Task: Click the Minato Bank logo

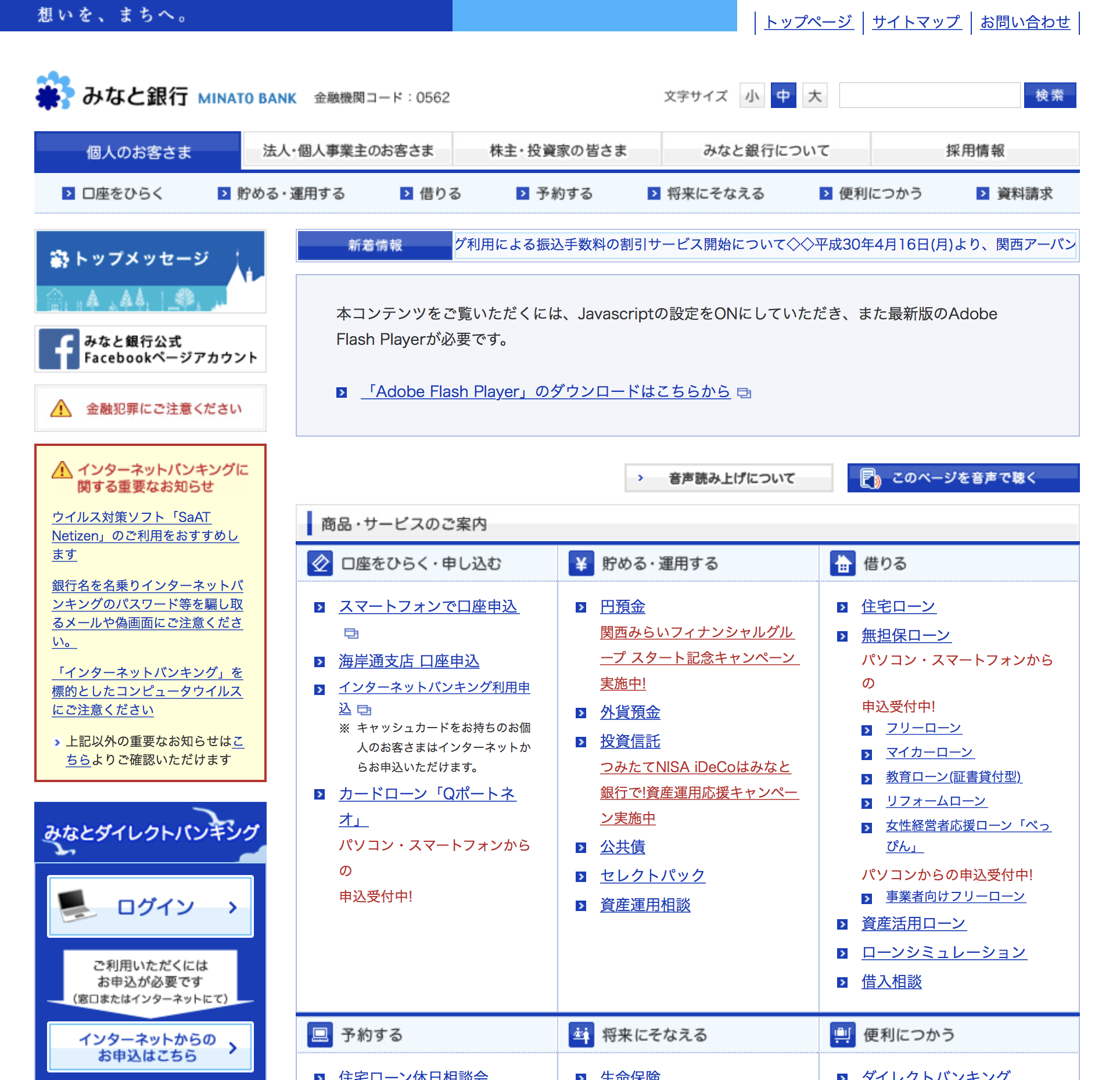Action: point(166,92)
